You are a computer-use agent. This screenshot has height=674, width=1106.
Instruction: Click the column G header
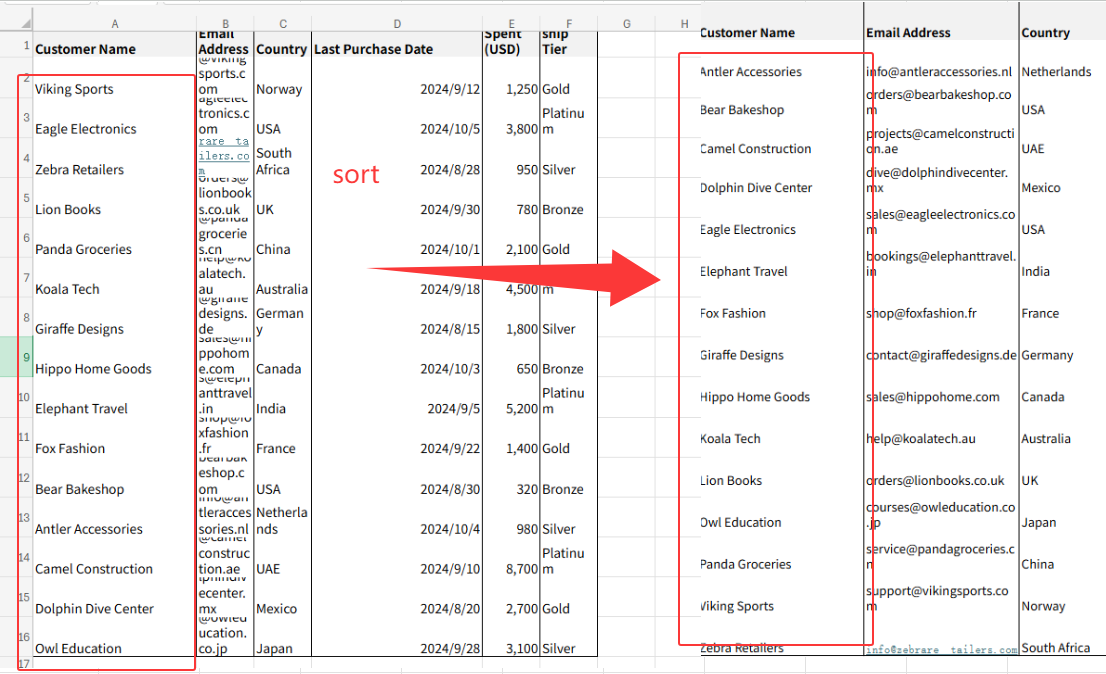(626, 23)
